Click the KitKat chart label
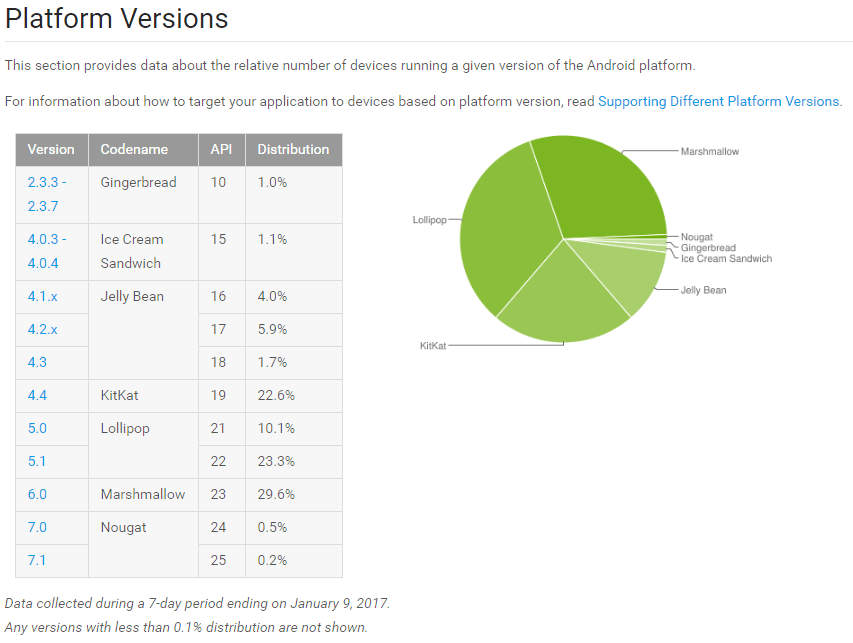The height and width of the screenshot is (643, 853). point(433,345)
